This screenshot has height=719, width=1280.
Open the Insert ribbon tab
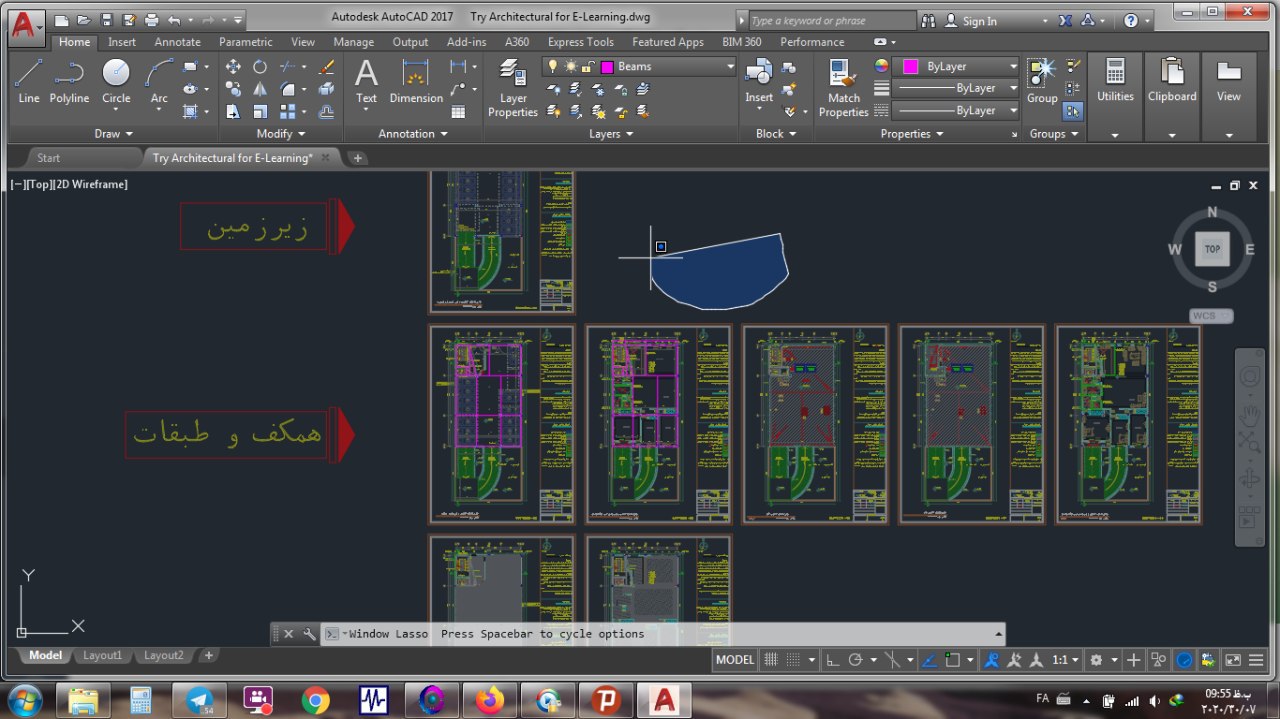coord(122,42)
